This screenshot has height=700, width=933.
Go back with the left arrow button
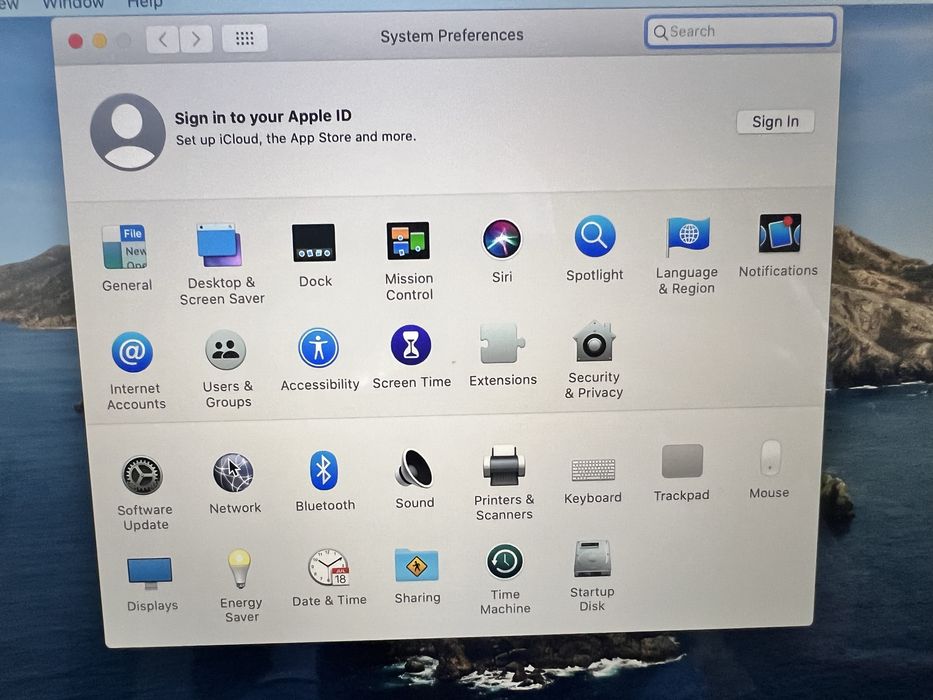(x=162, y=40)
